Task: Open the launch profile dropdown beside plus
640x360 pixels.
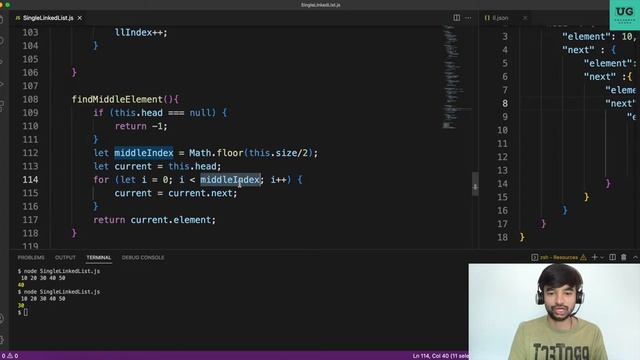Action: [x=602, y=257]
